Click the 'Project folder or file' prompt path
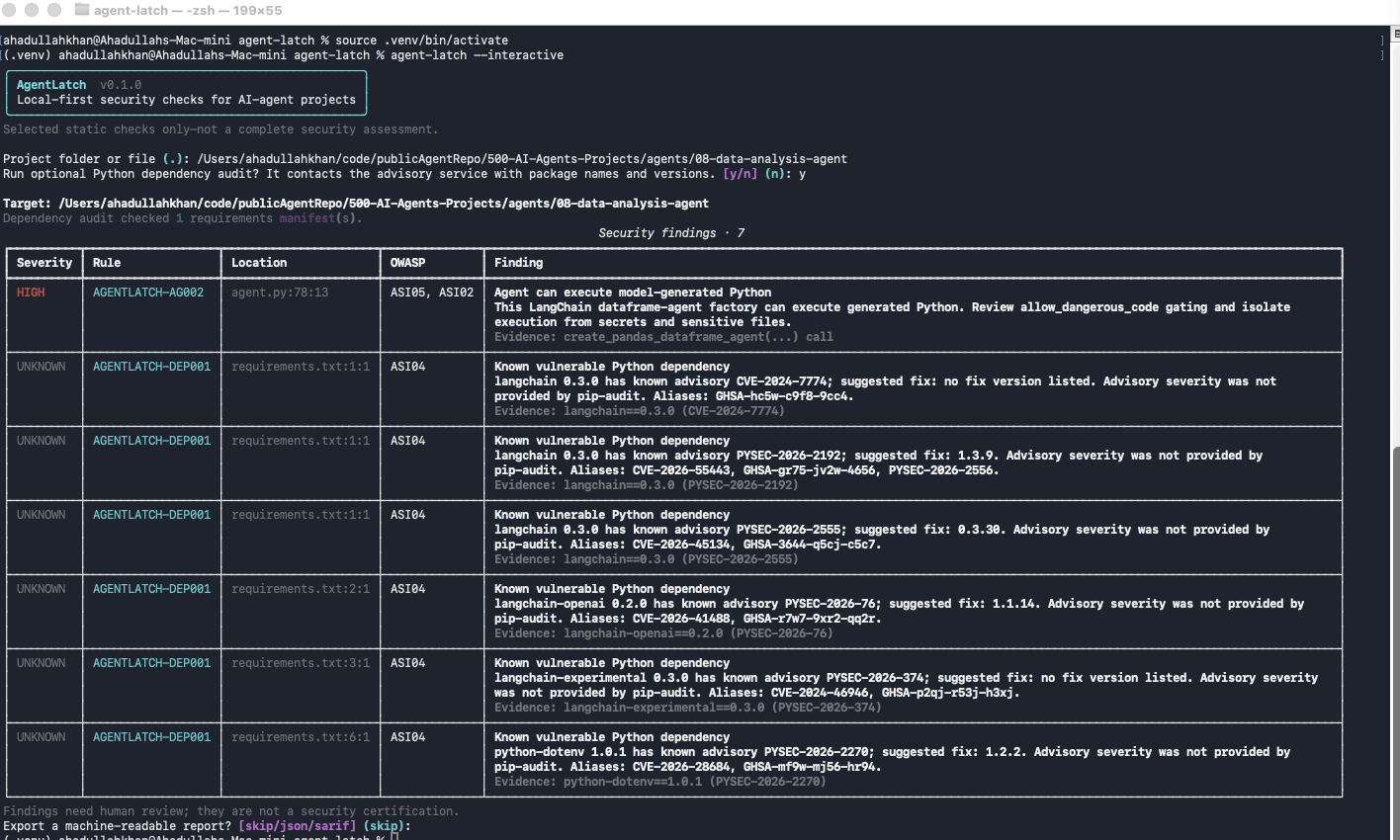The image size is (1400, 840). click(522, 159)
